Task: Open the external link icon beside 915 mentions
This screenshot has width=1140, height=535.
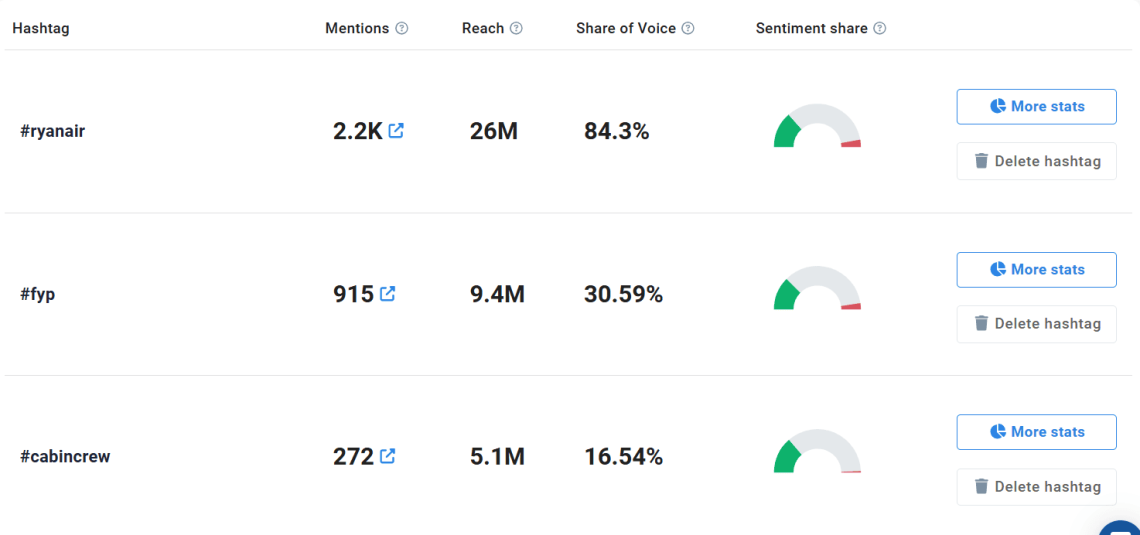Action: pos(388,294)
